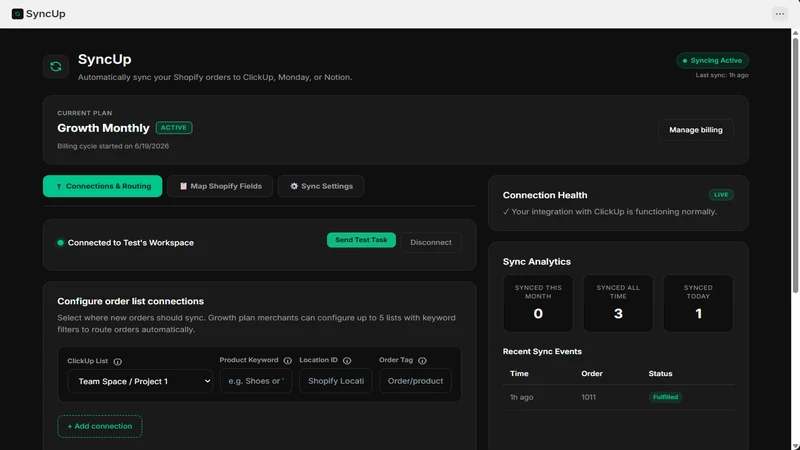Click the Time column header
The height and width of the screenshot is (450, 800).
[x=519, y=373]
